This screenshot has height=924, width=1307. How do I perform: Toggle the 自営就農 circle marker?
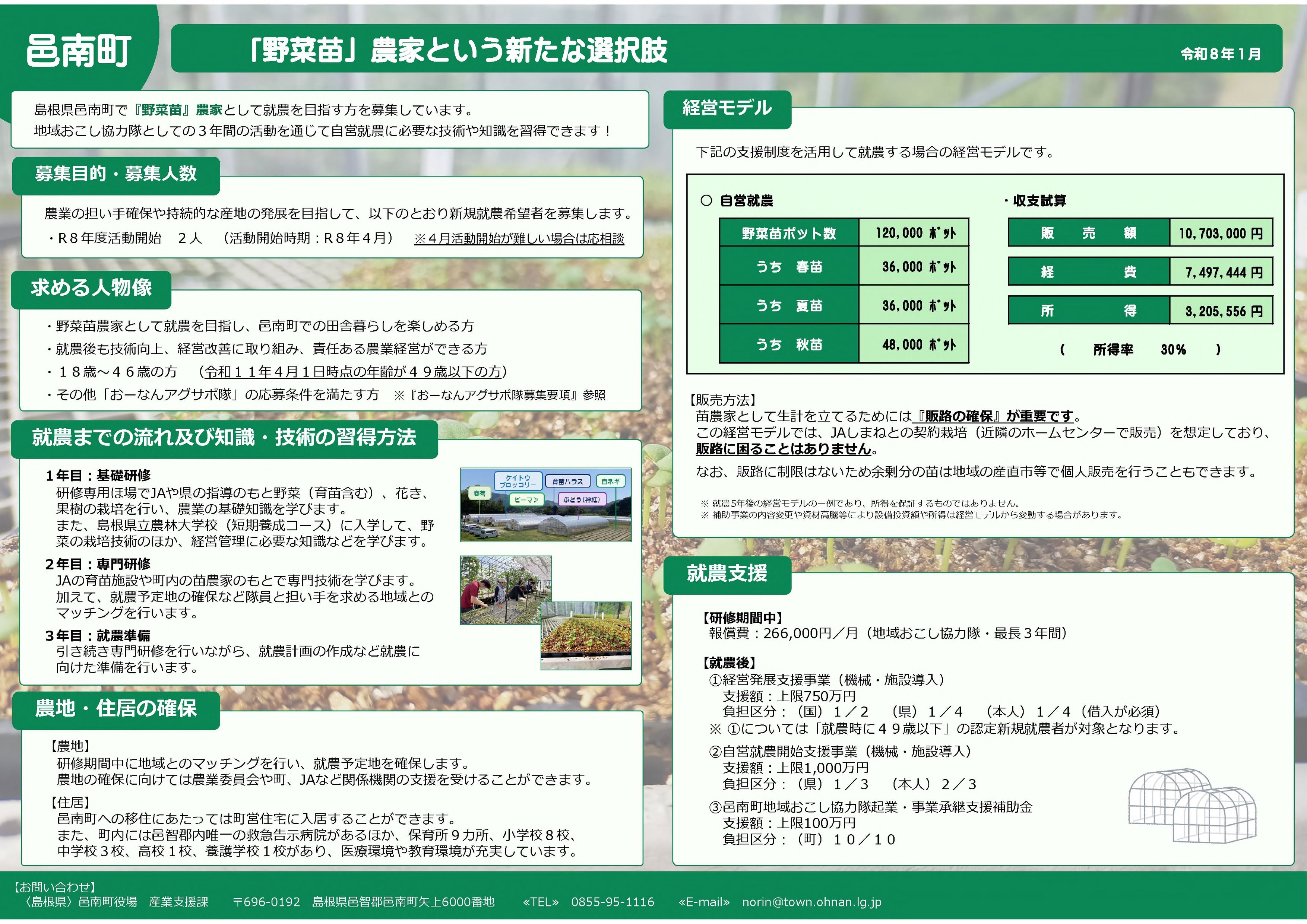[706, 200]
